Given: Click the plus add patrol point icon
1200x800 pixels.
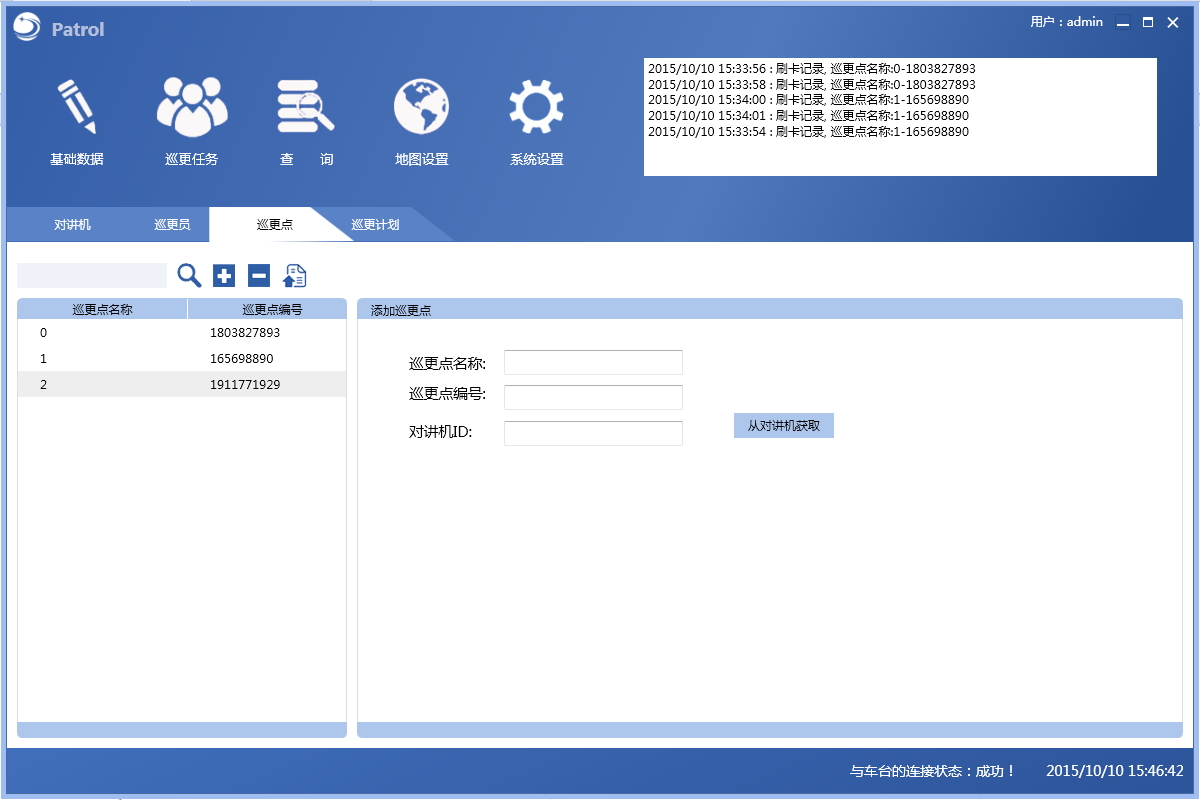Looking at the screenshot, I should pos(224,275).
